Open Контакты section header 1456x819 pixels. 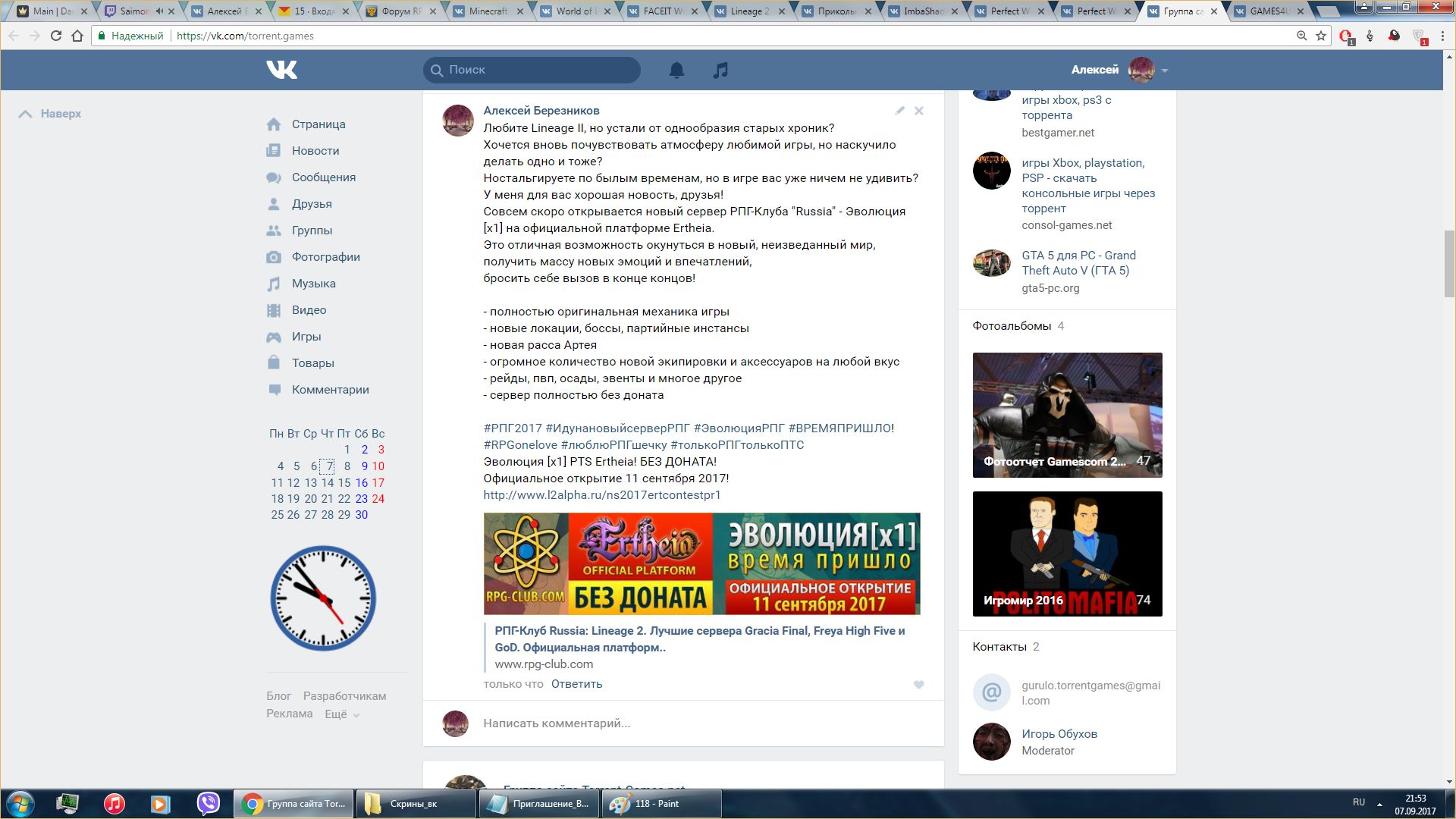pos(999,647)
